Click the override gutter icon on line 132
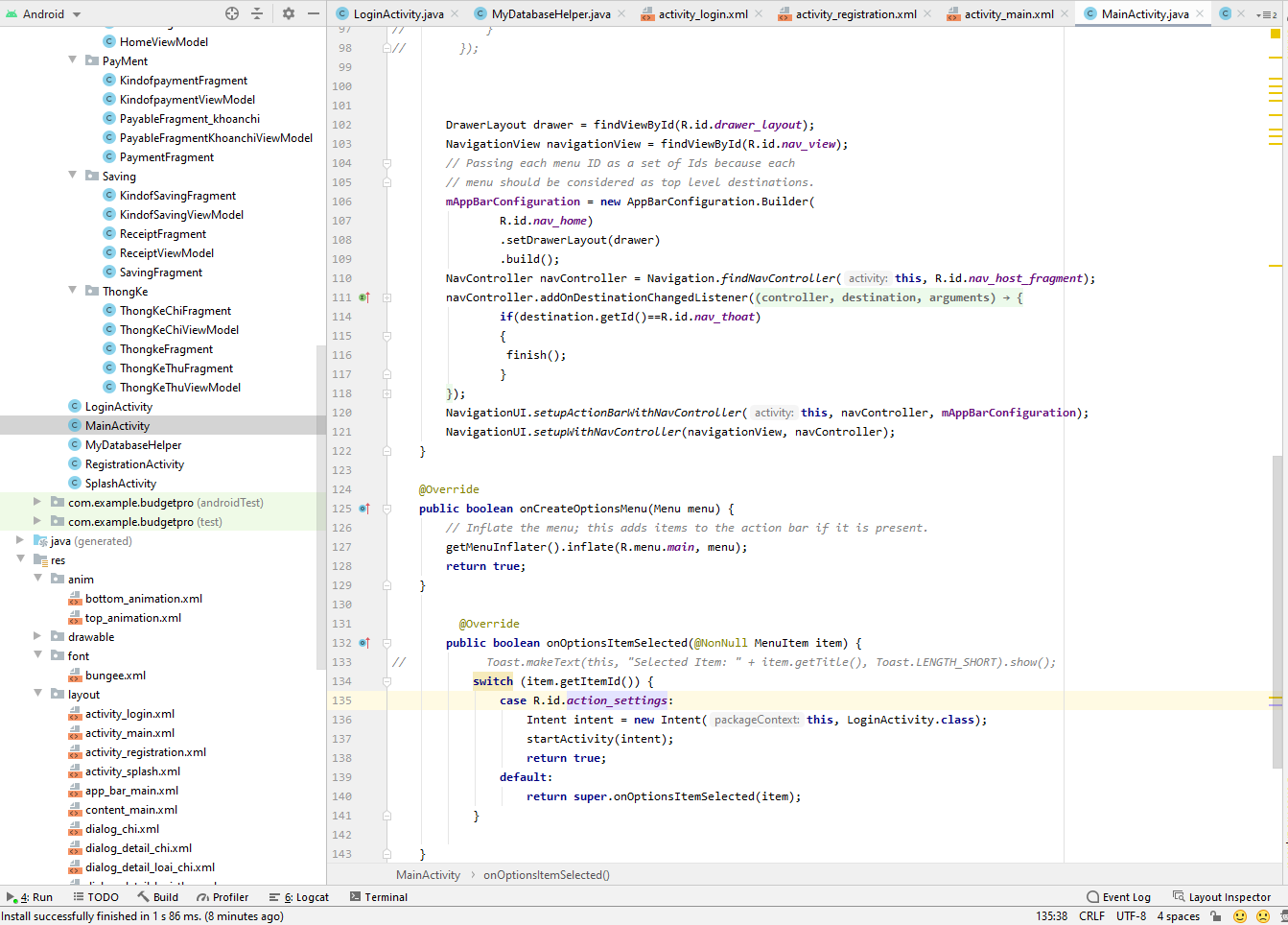 (x=364, y=643)
